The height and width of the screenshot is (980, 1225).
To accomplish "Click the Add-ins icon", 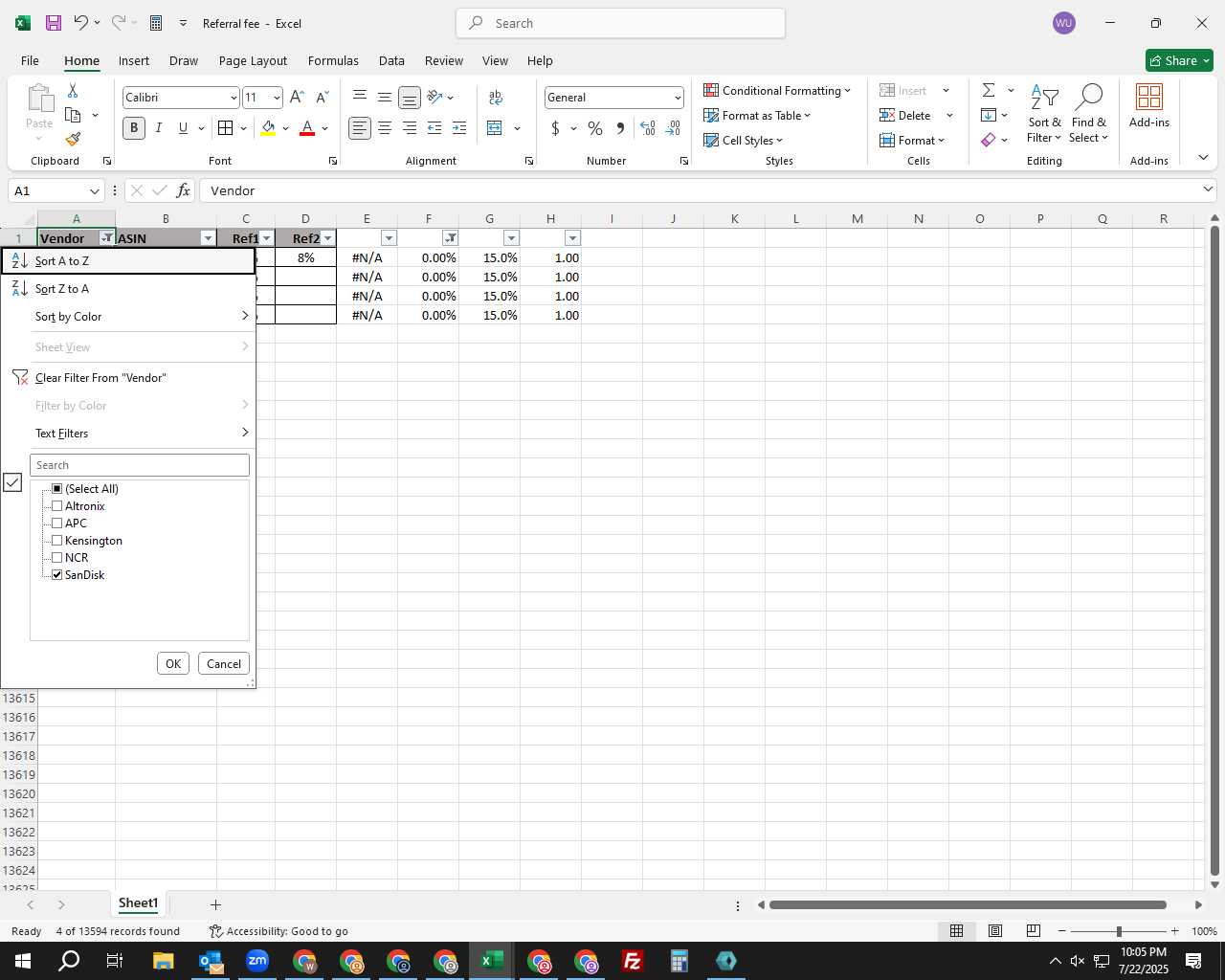I will coord(1149,105).
